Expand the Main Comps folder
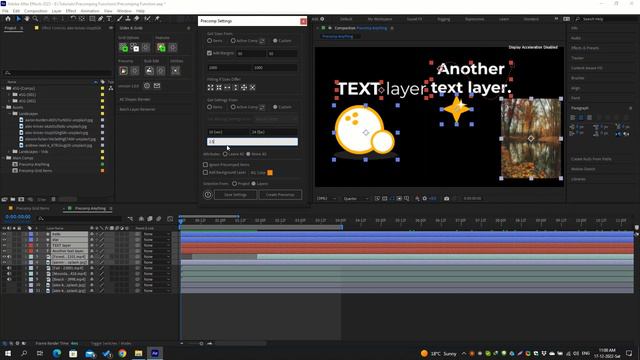 (4, 158)
